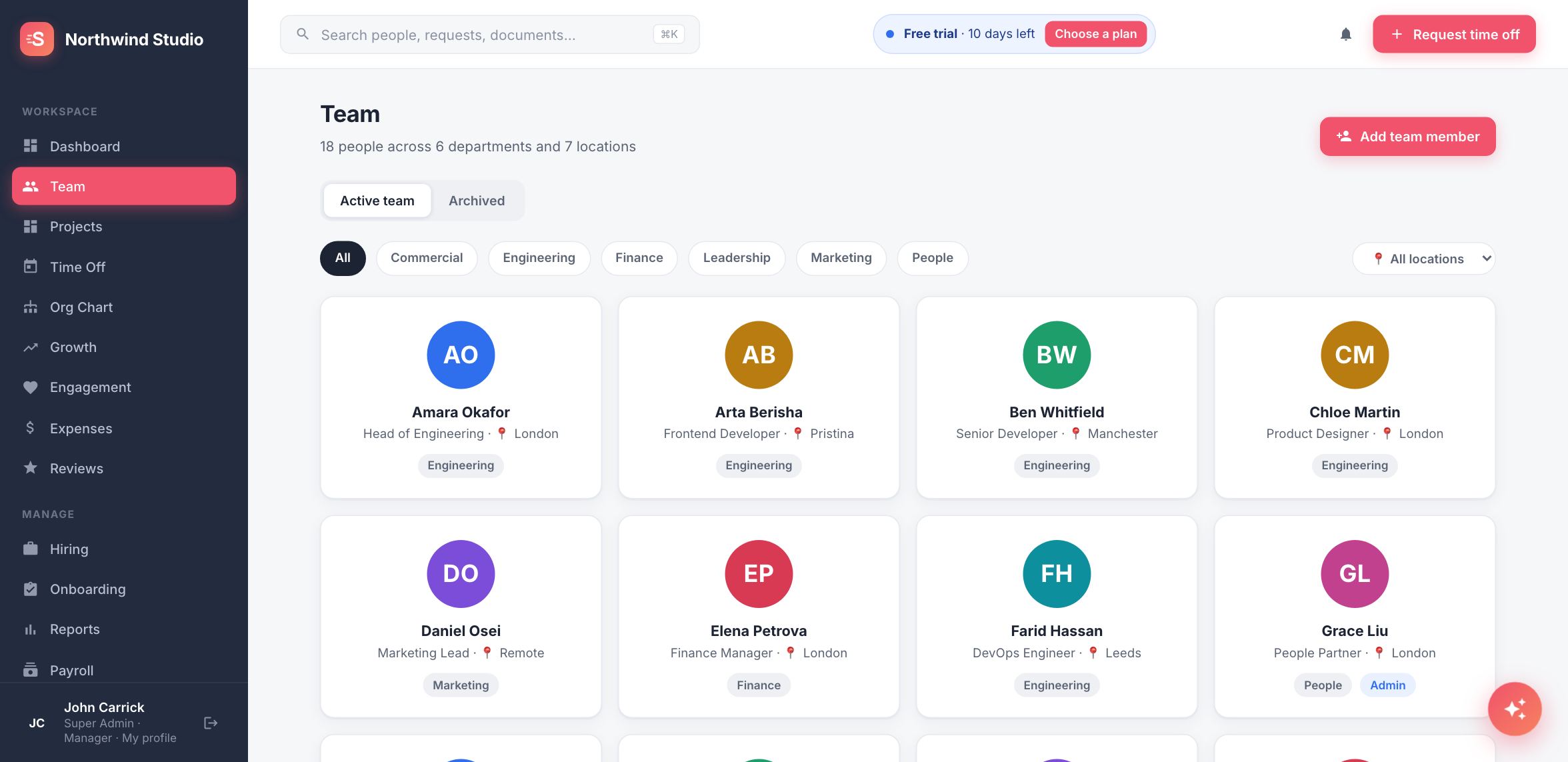This screenshot has width=1568, height=762.
Task: Open the notifications bell
Action: 1346,35
